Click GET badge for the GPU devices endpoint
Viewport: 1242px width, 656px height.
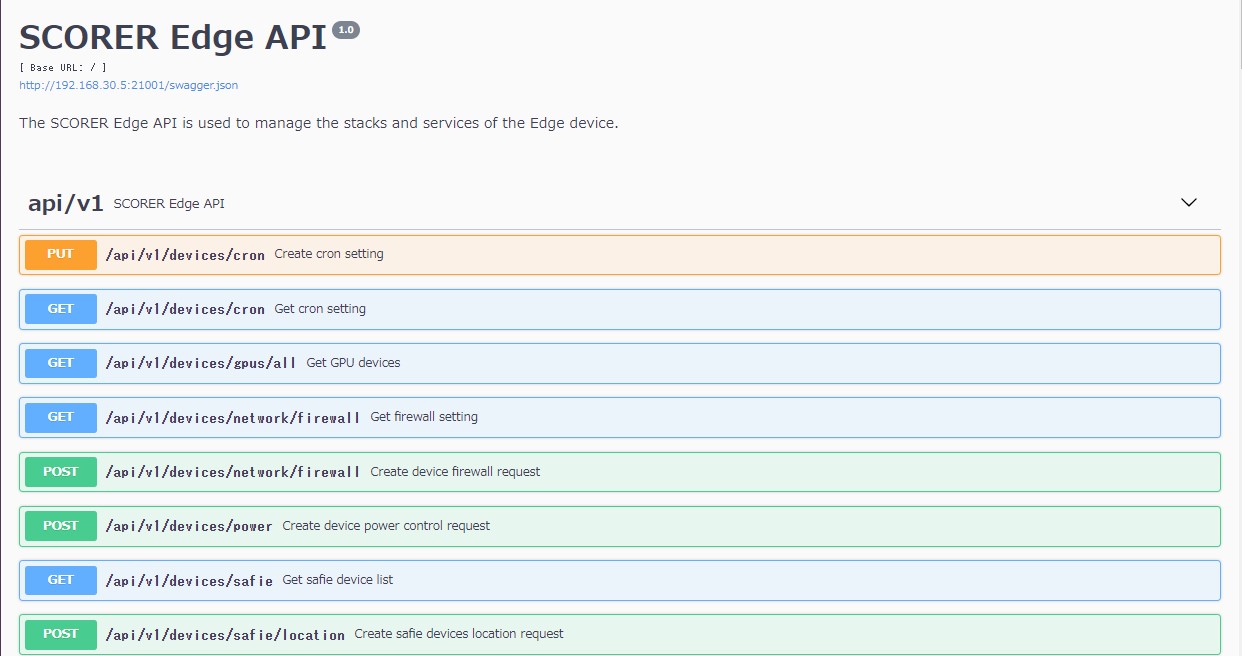point(61,363)
